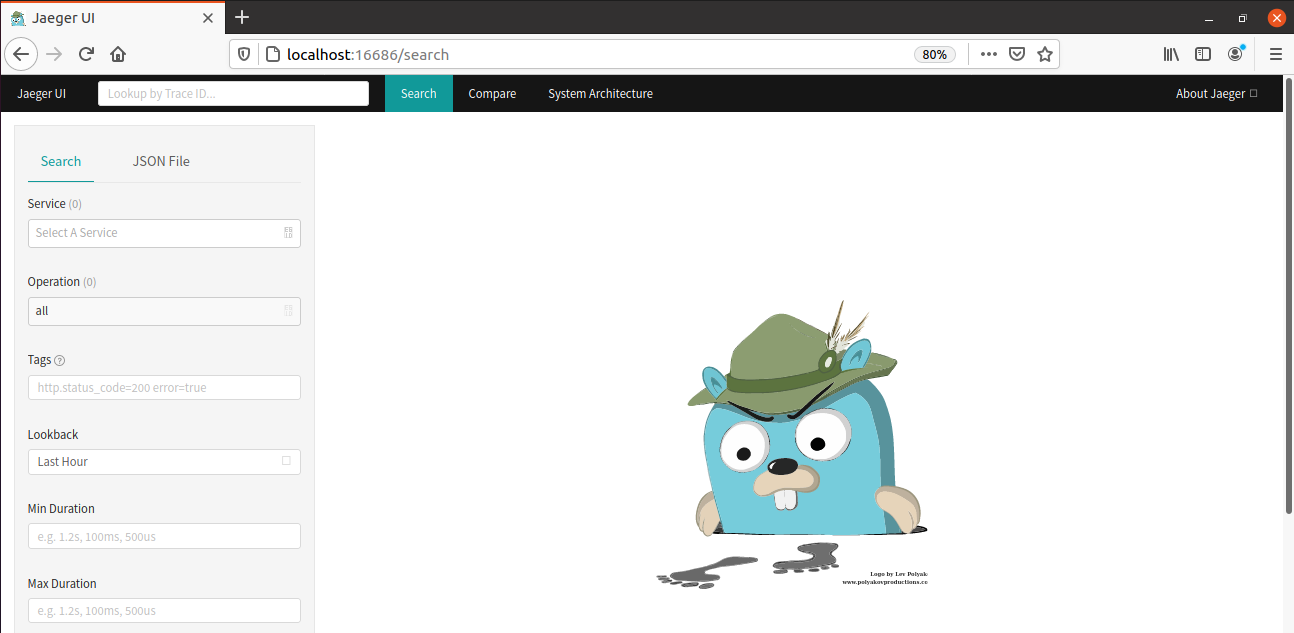
Task: Open the Select A Service dropdown
Action: tap(164, 233)
